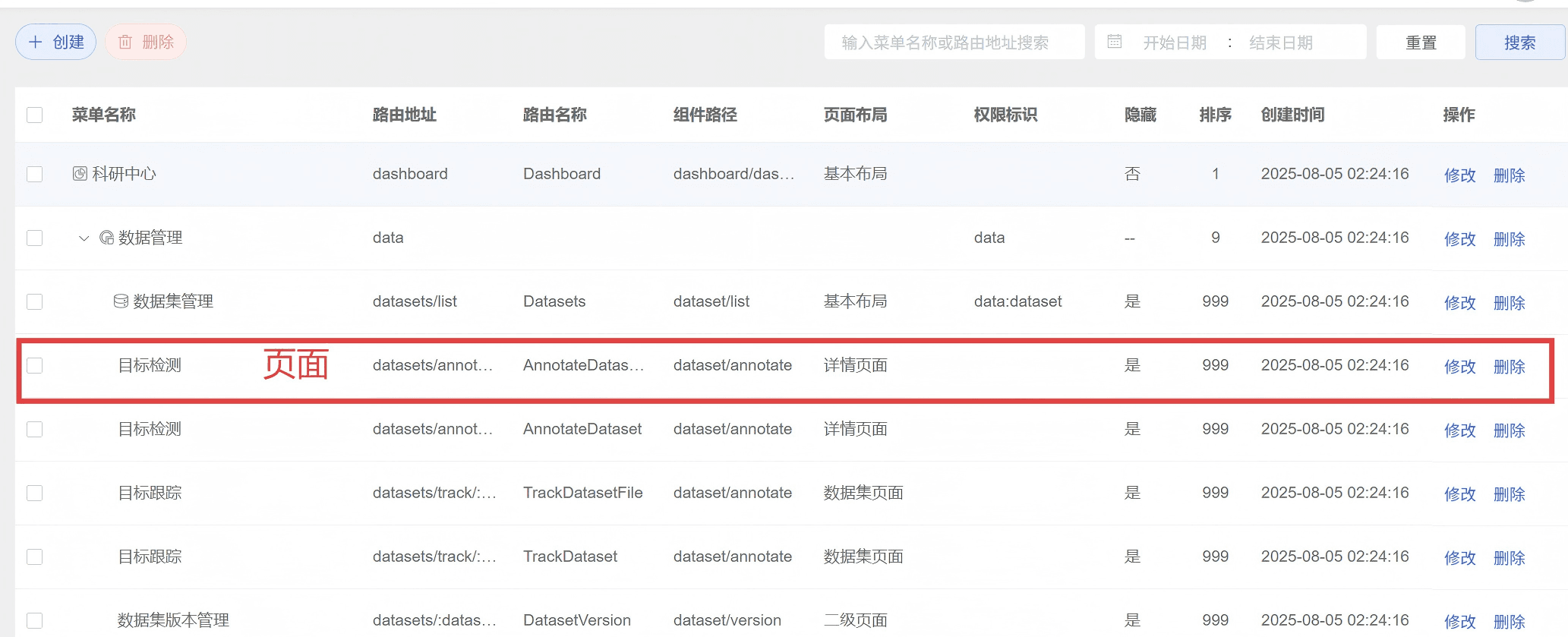Viewport: 1568px width, 637px height.
Task: Check the 科研中心 row checkbox
Action: coord(35,174)
